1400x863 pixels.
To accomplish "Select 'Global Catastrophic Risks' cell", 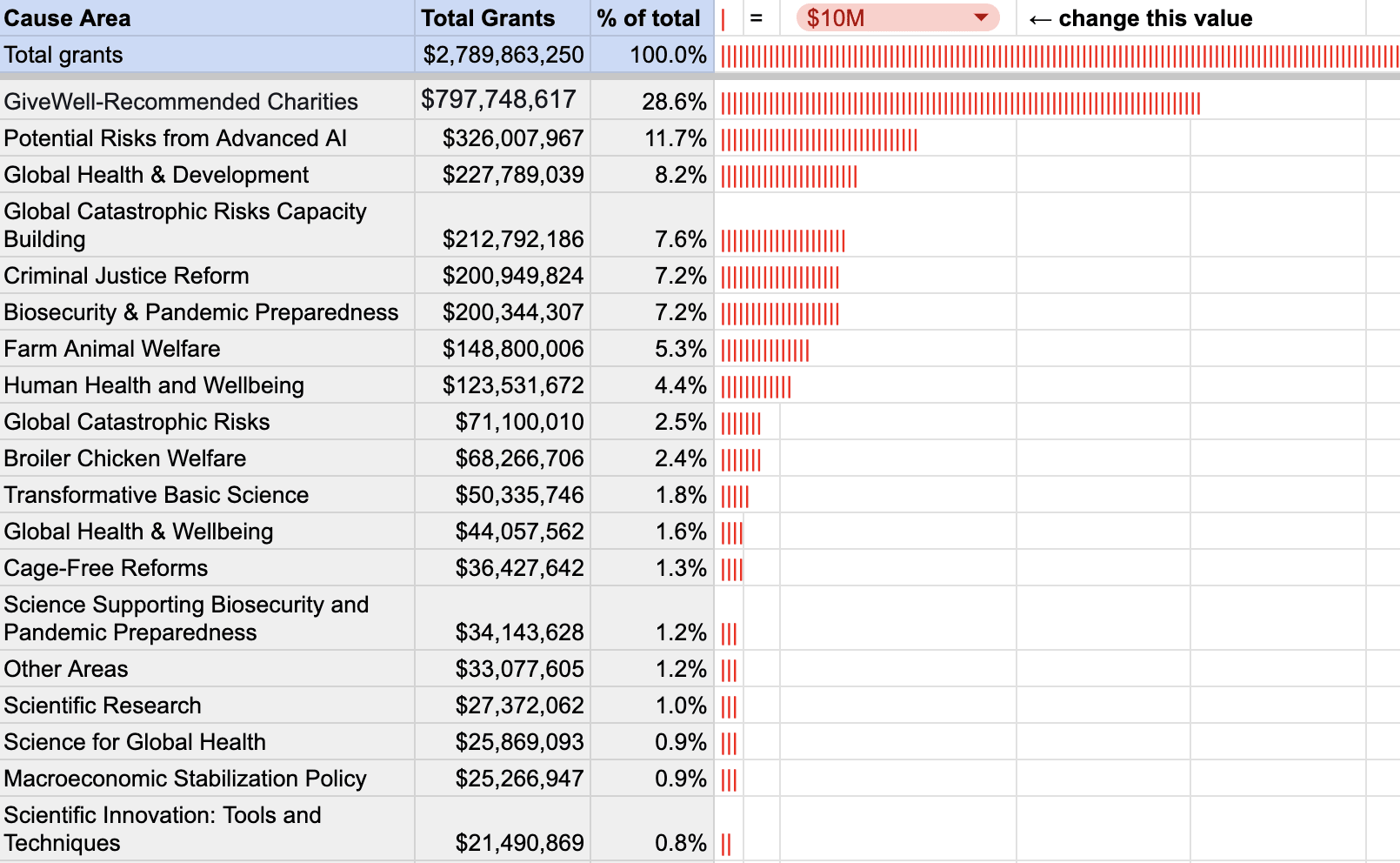I will click(207, 422).
